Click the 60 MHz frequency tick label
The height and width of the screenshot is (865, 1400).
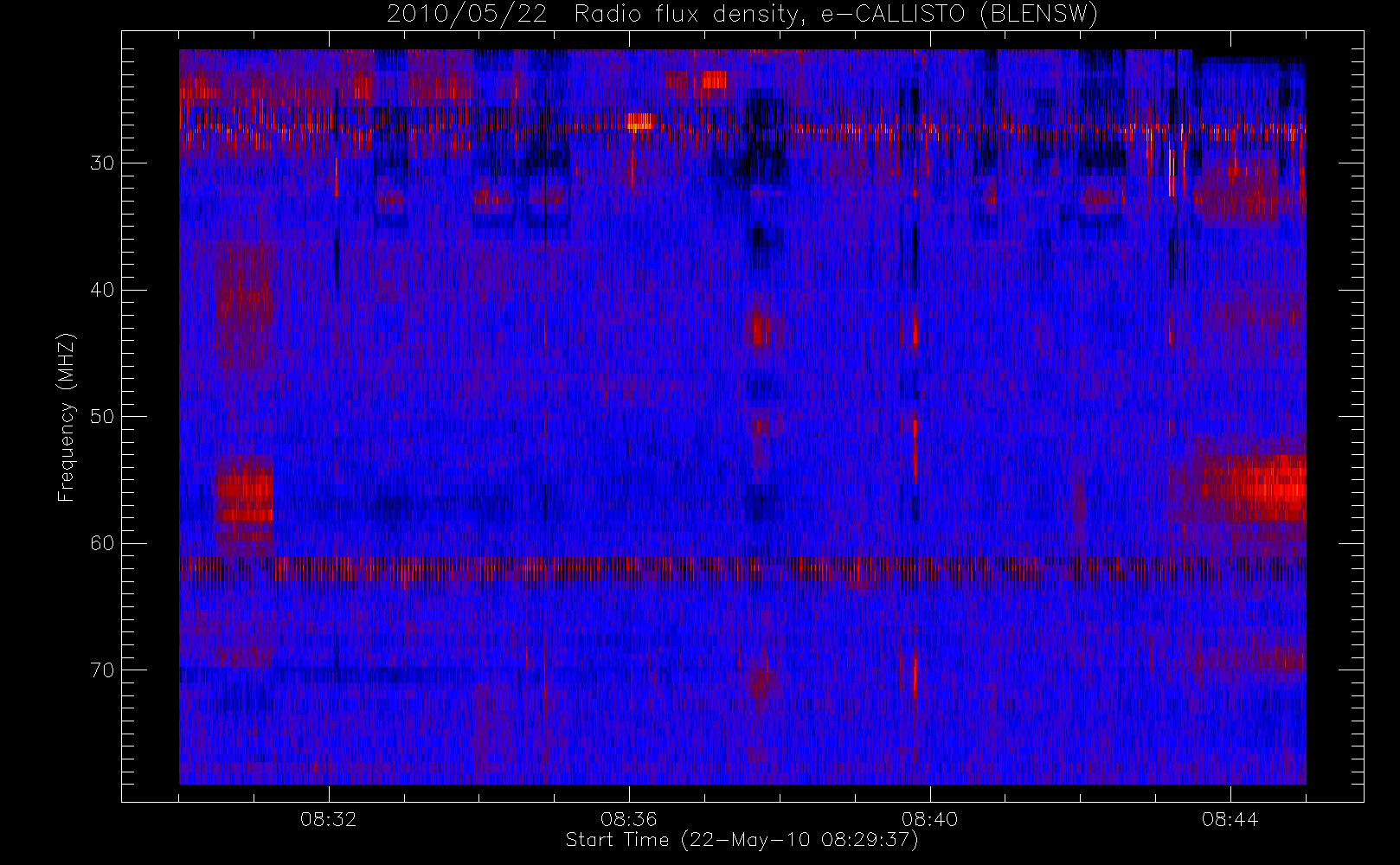[x=102, y=543]
